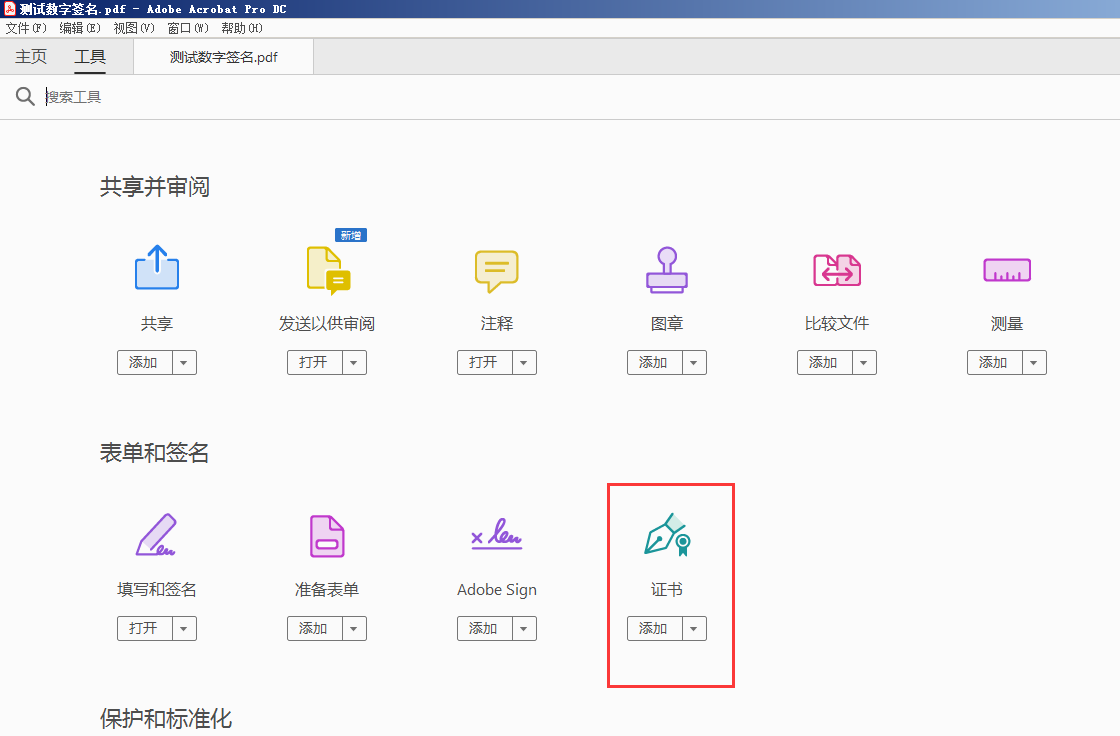Screen dimensions: 1120x736
Task: Open the 比较文件 (Compare Files) icon
Action: 837,268
